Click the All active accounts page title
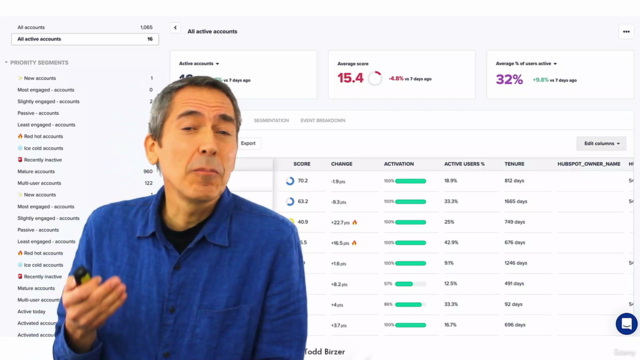 click(212, 31)
